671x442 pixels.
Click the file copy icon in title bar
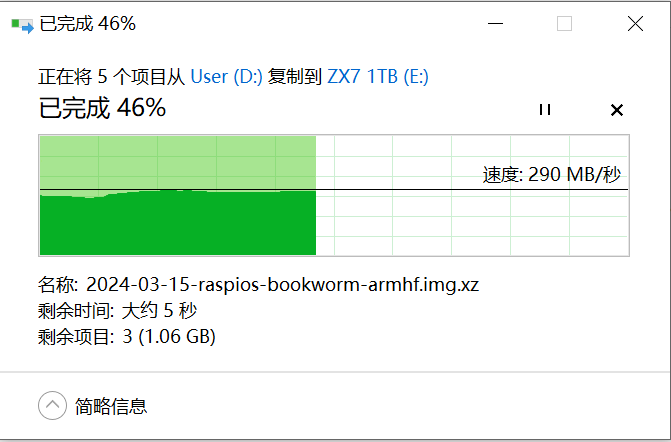[x=22, y=25]
